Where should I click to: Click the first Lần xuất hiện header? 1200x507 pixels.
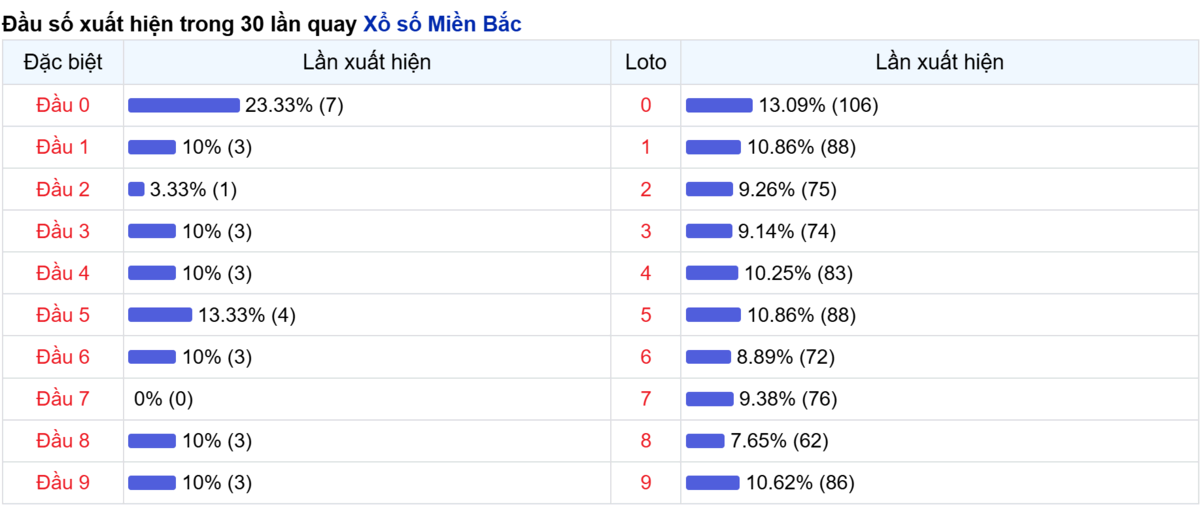pos(367,62)
